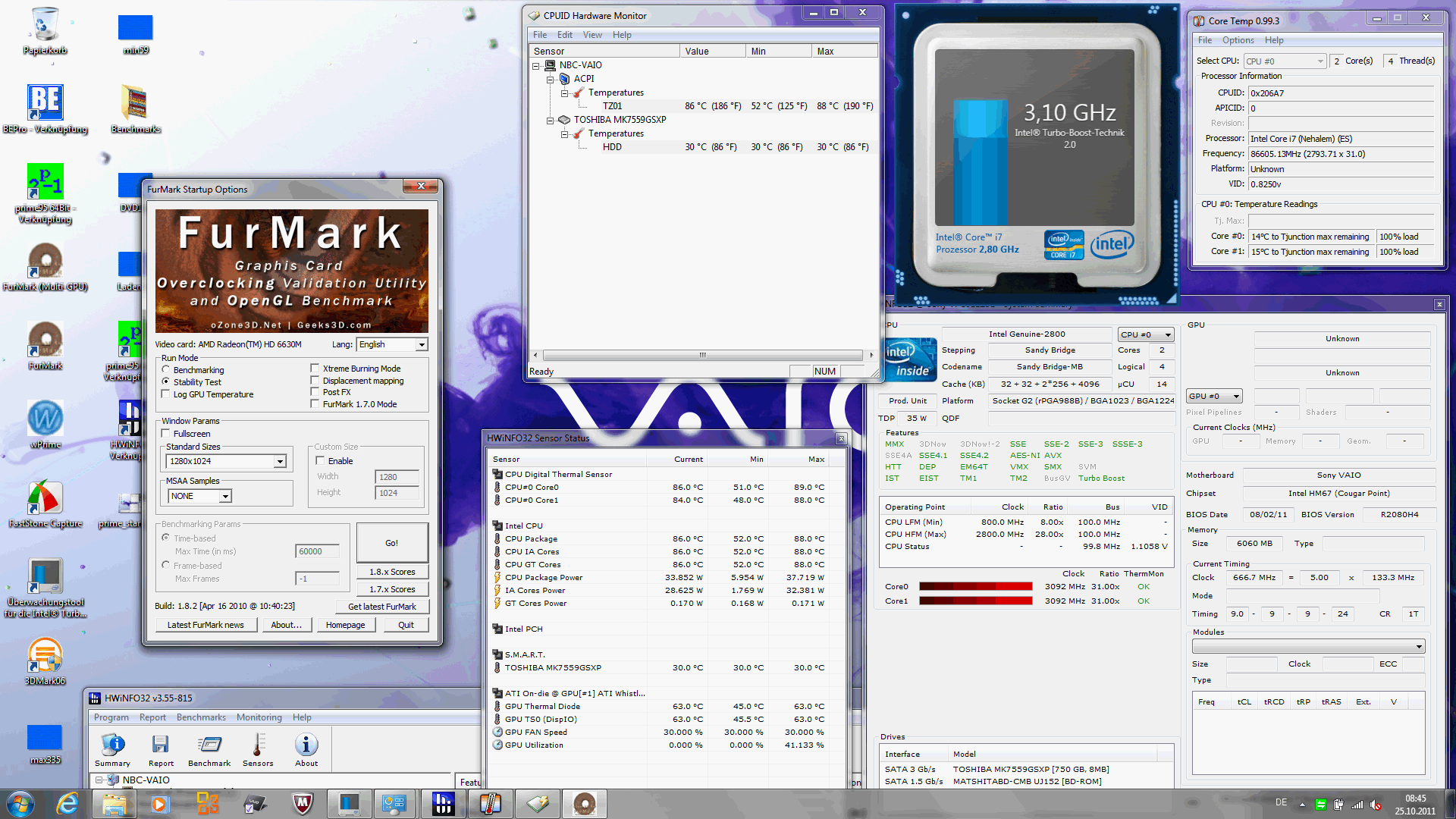Click the Get latest FurMark button

(x=382, y=607)
